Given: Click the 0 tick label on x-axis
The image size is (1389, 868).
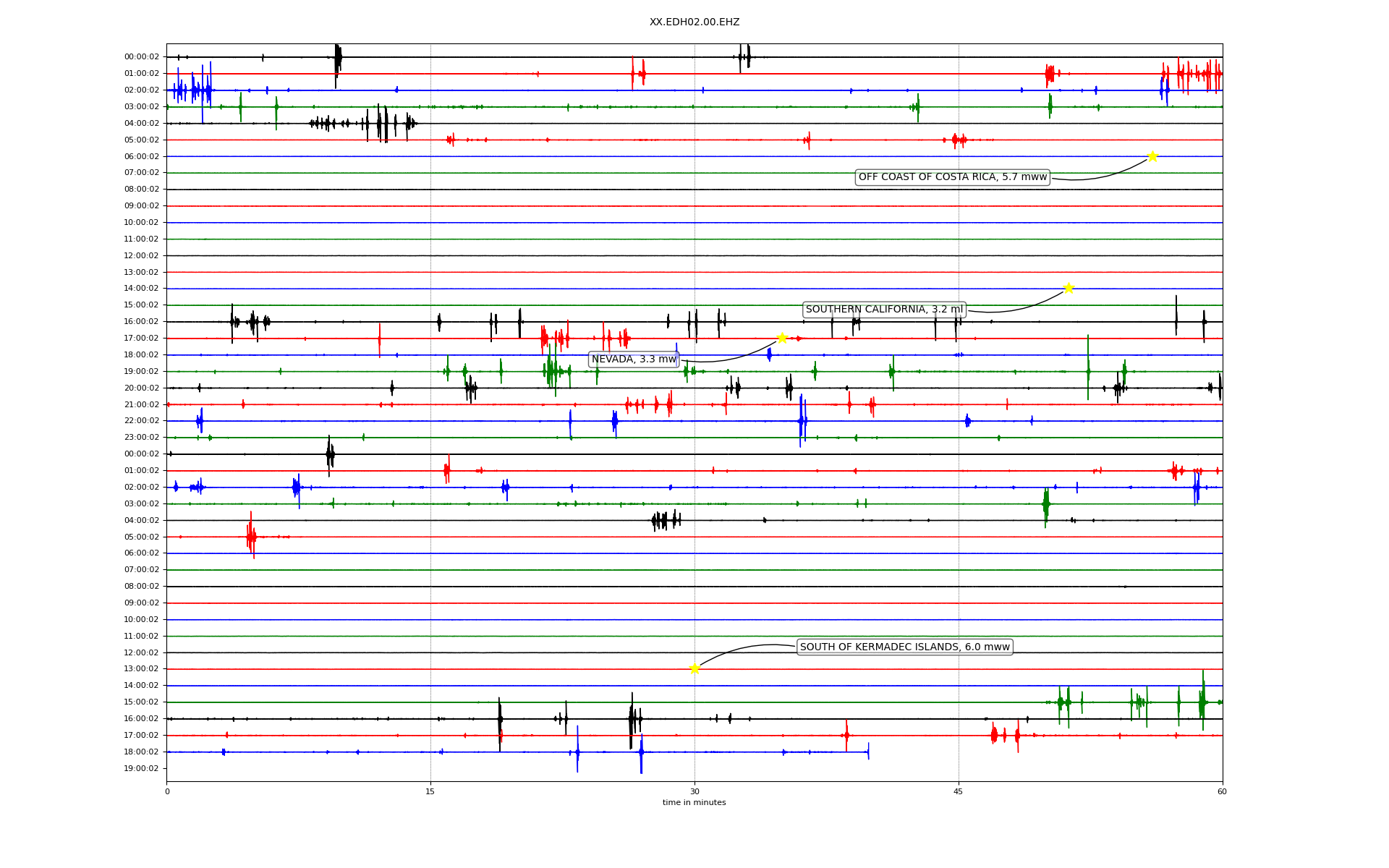Looking at the screenshot, I should [x=167, y=791].
